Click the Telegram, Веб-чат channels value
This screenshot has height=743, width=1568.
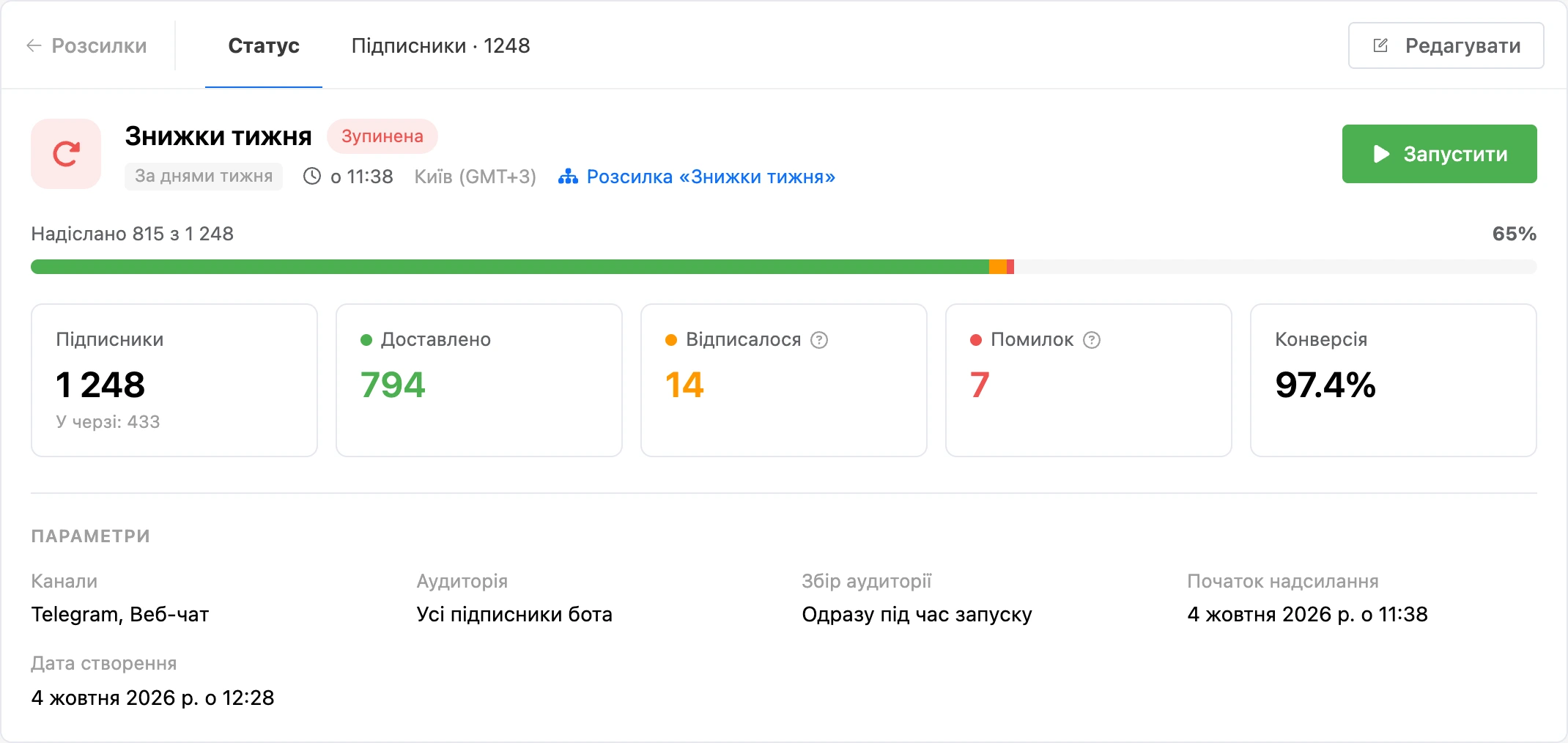(120, 614)
